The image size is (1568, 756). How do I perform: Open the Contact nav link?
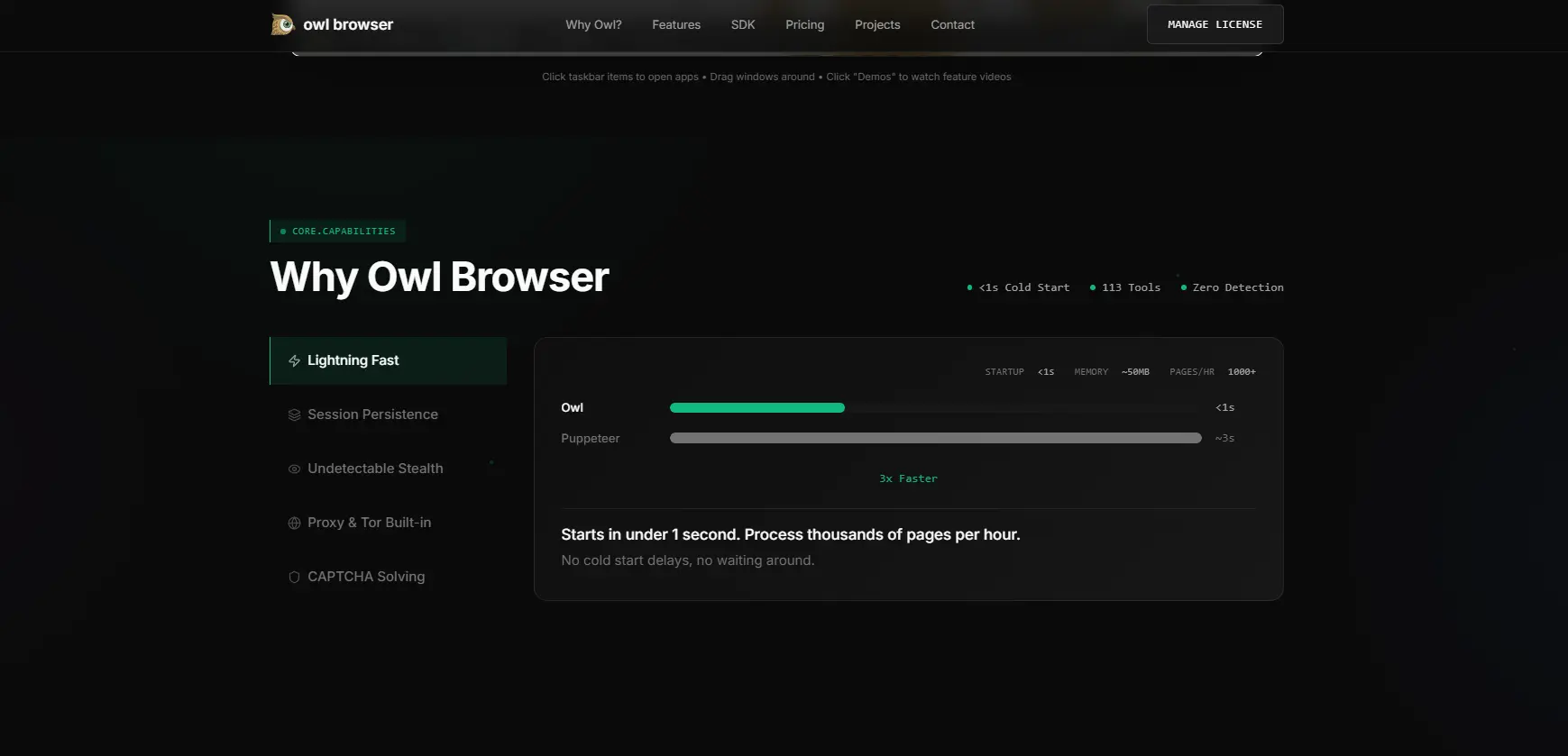(x=952, y=24)
